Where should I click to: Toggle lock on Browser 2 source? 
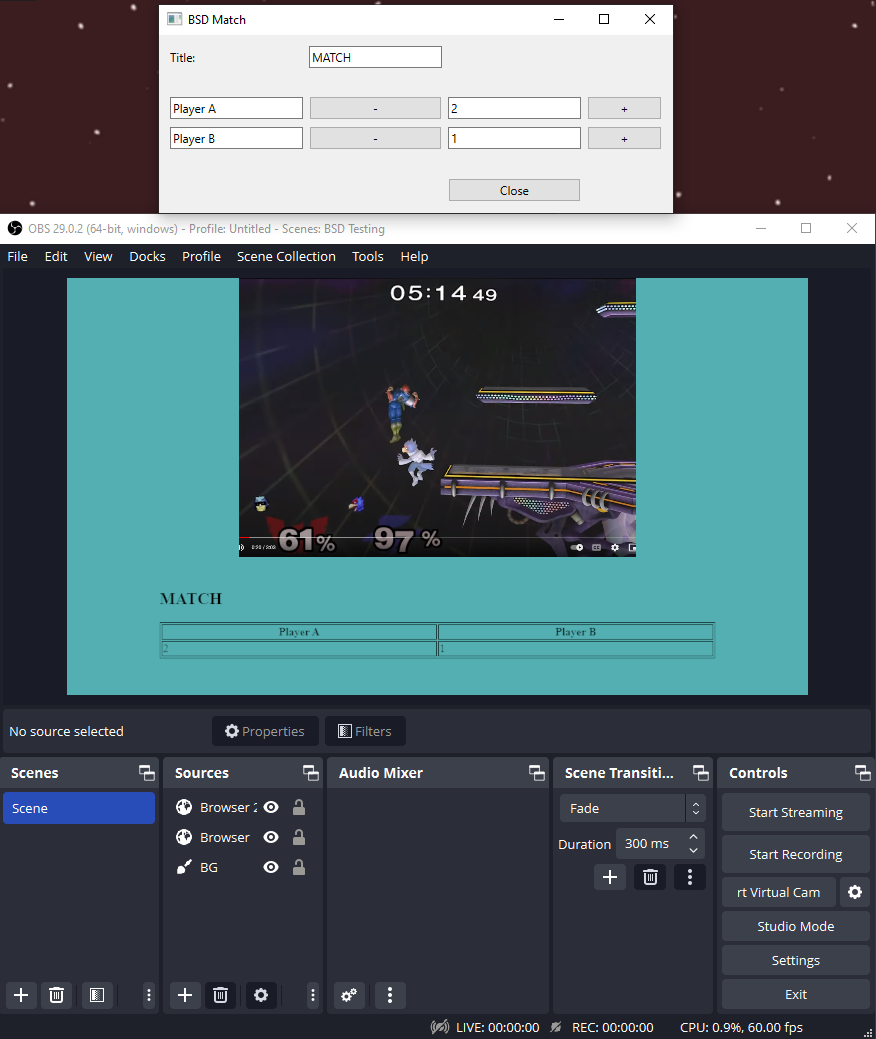[299, 807]
